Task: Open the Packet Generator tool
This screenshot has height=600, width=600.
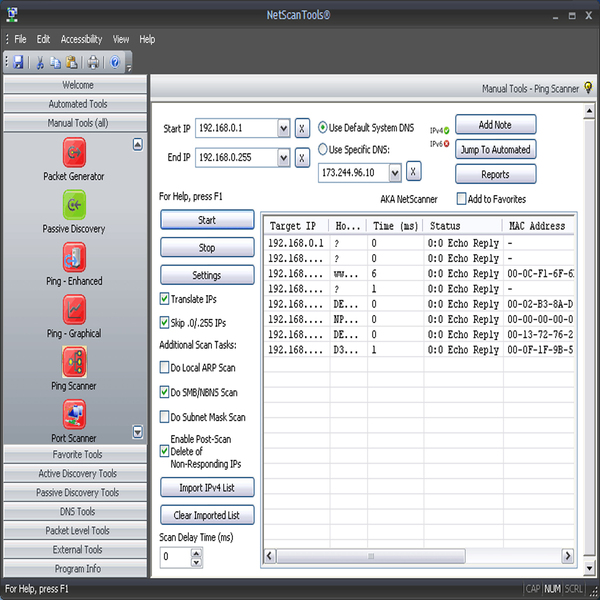Action: [74, 153]
